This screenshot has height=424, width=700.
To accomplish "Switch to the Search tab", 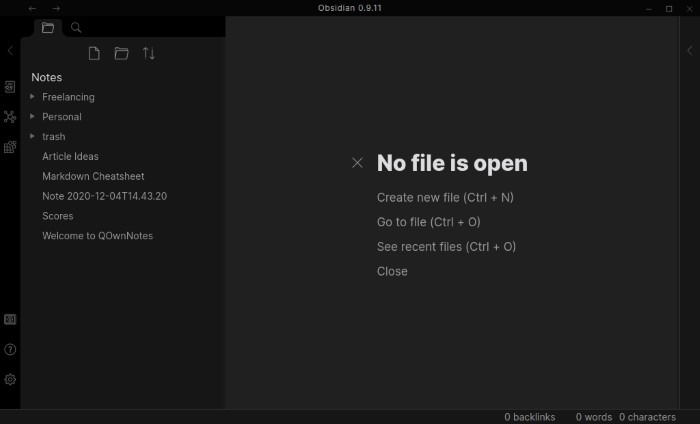I will click(x=76, y=28).
